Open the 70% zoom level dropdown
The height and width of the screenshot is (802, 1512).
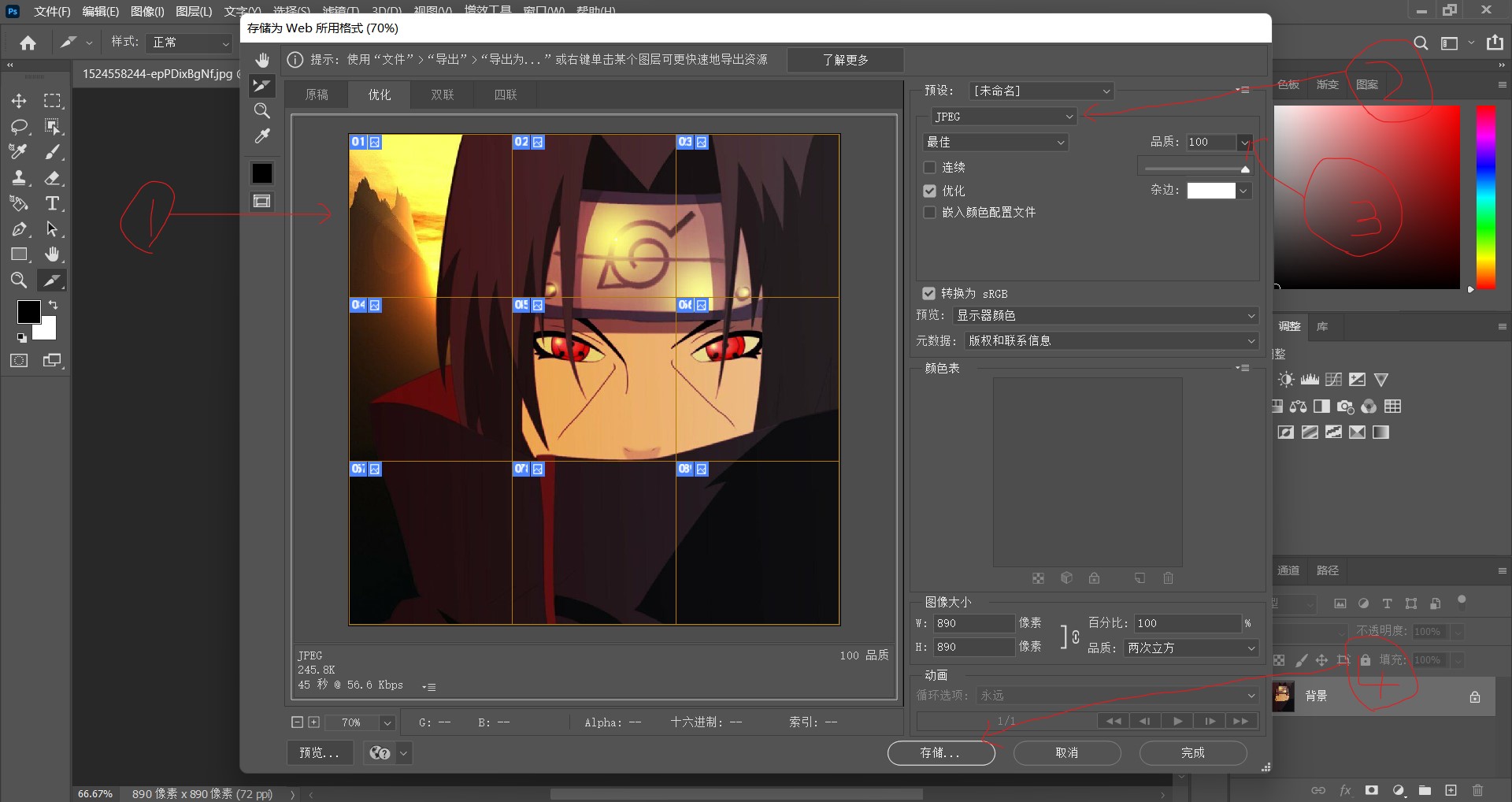(387, 722)
